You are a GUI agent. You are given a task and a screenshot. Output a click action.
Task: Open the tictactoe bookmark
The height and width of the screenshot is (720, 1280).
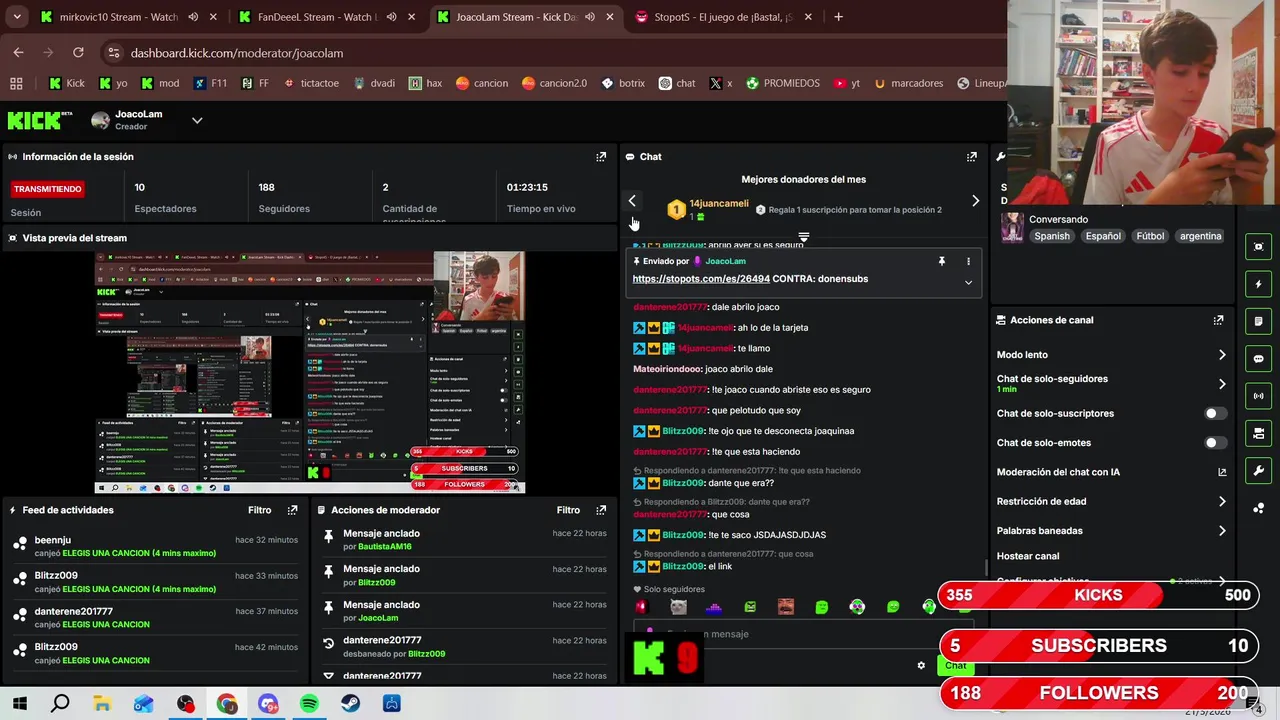click(311, 83)
